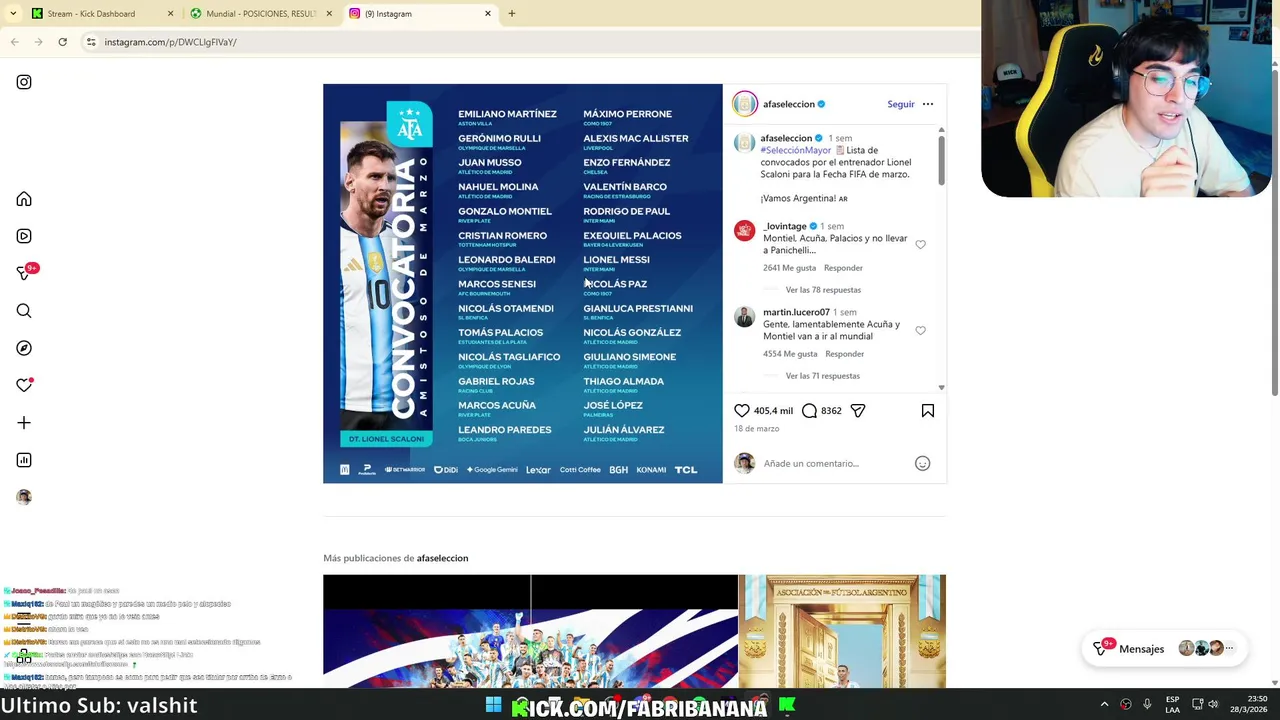The height and width of the screenshot is (720, 1280).
Task: Open ESP LAA keyboard language switcher
Action: click(1172, 705)
